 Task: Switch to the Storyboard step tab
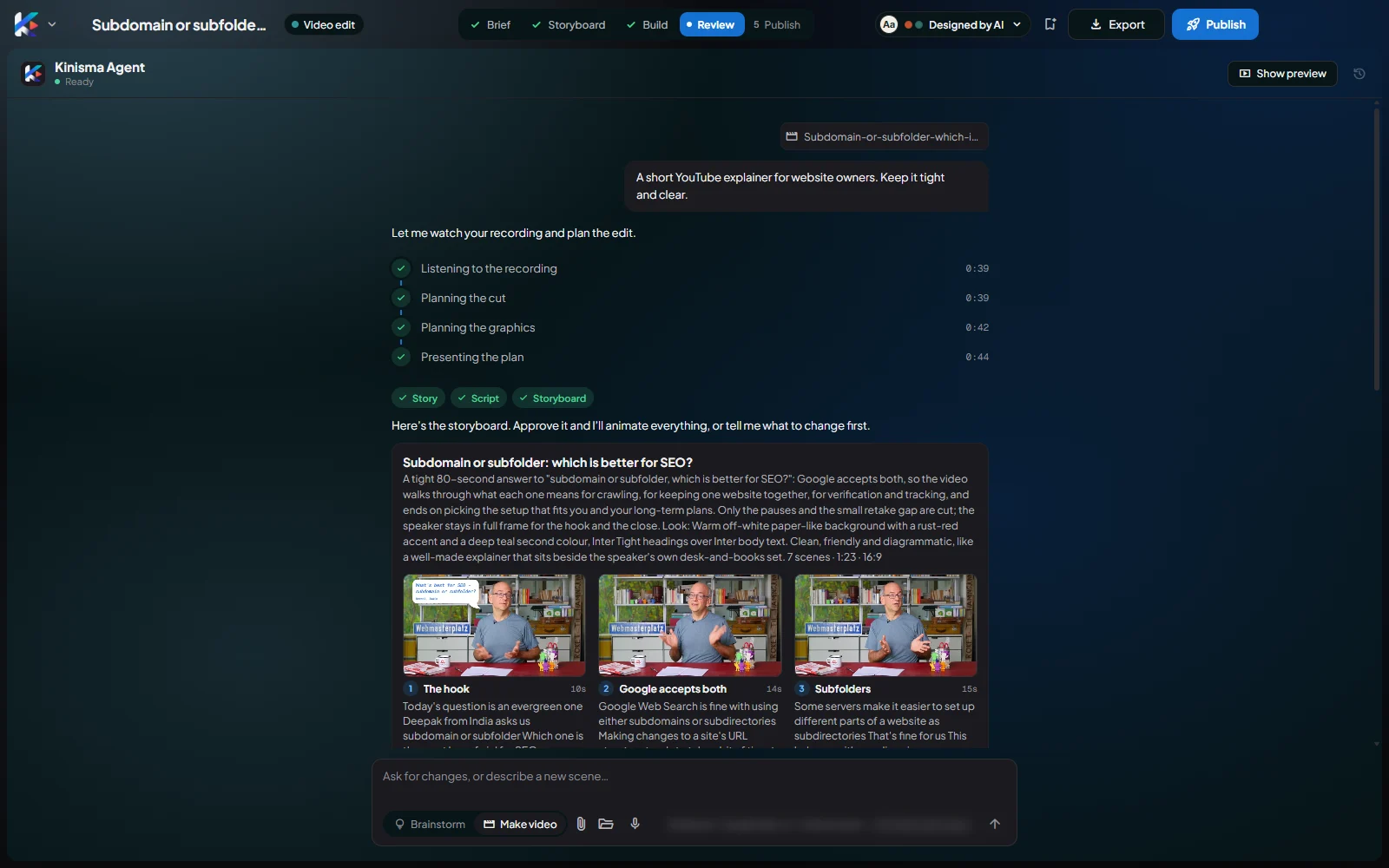coord(569,24)
